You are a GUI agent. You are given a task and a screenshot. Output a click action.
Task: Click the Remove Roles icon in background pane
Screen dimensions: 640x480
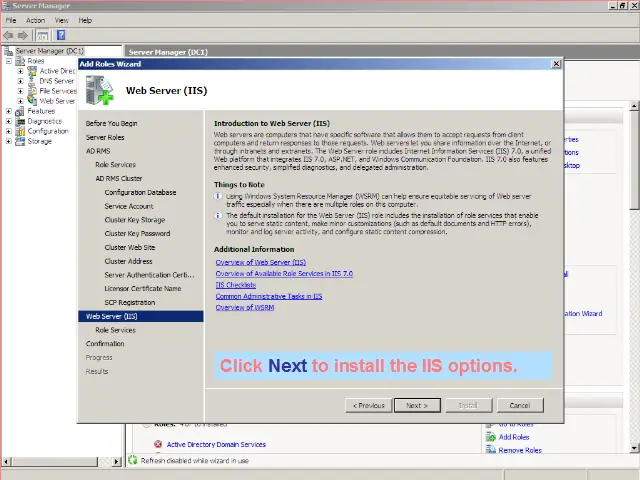(x=491, y=449)
